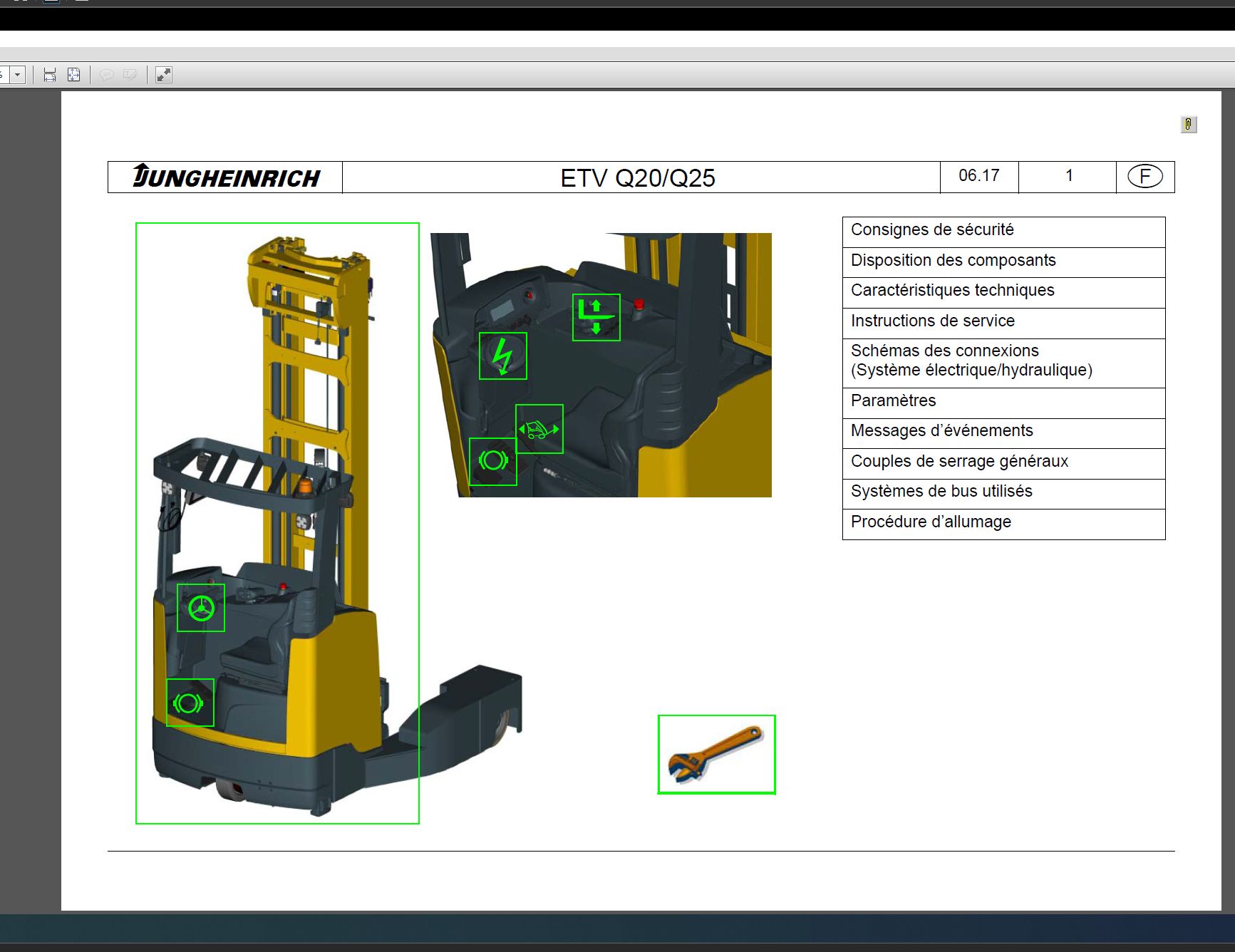Open 'Schémas des connexions' chapter
This screenshot has width=1235, height=952.
pyautogui.click(x=1003, y=363)
